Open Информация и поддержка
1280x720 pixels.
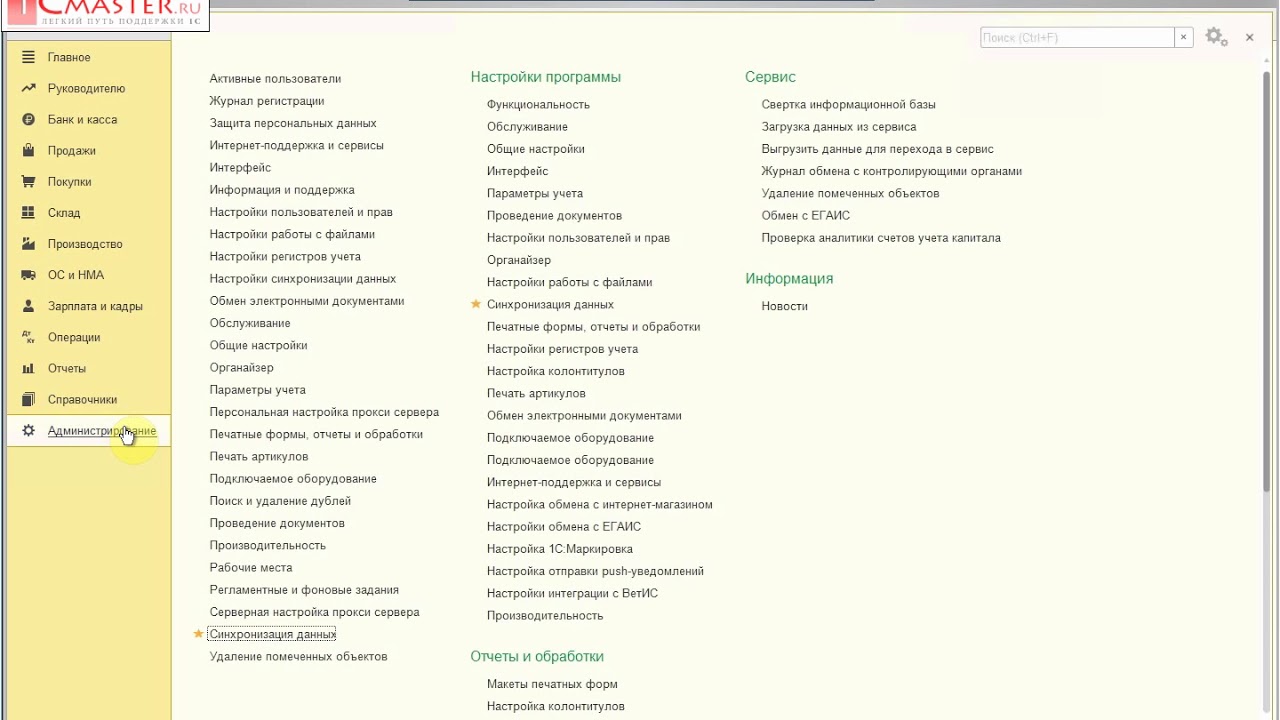pos(282,189)
